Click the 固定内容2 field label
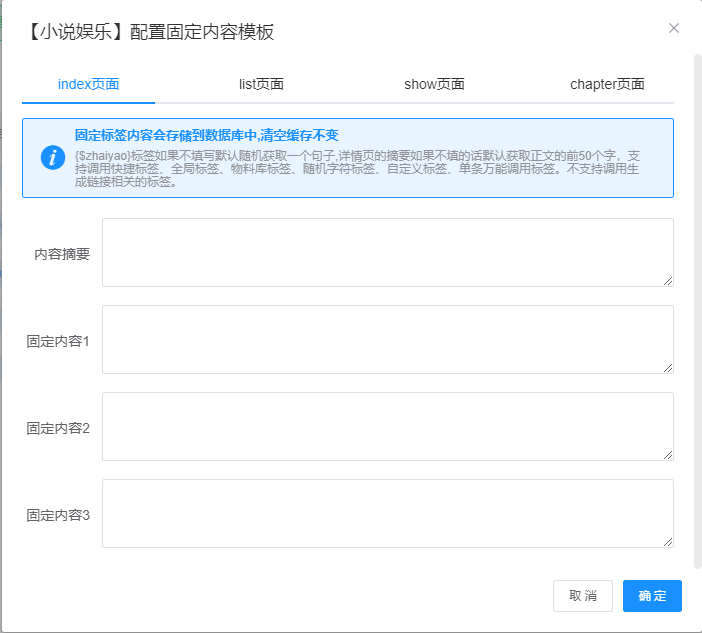Viewport: 702px width, 633px height. [x=58, y=428]
